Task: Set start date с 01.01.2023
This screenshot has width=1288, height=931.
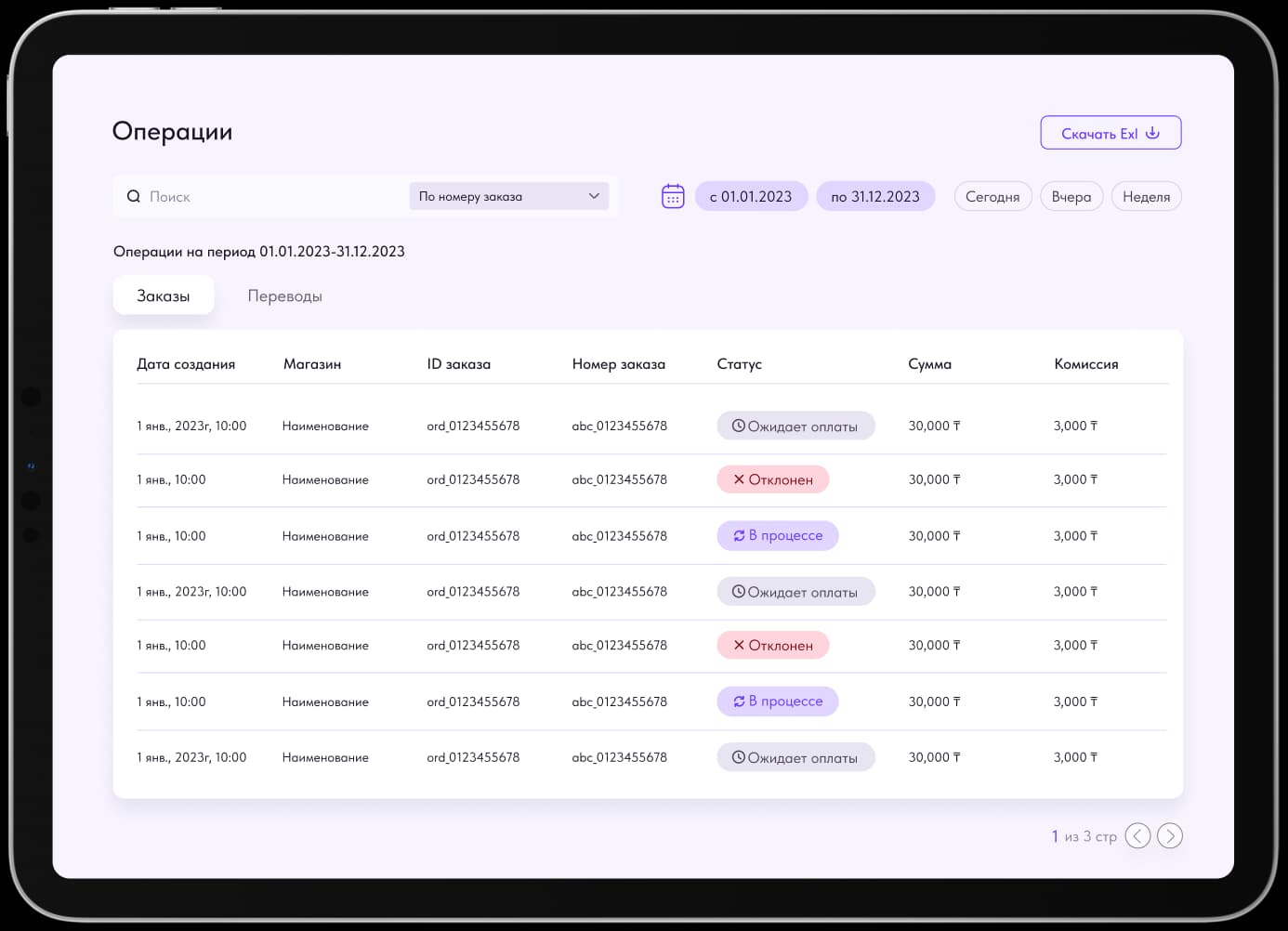Action: click(x=751, y=196)
